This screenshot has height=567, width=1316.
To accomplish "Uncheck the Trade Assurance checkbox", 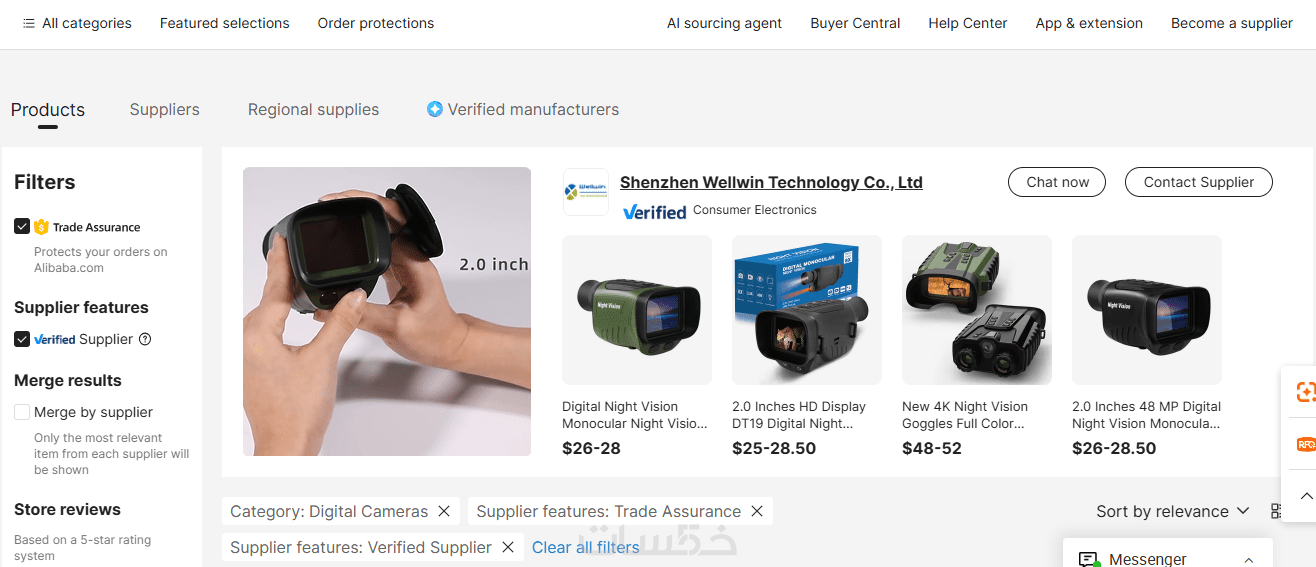I will [22, 227].
